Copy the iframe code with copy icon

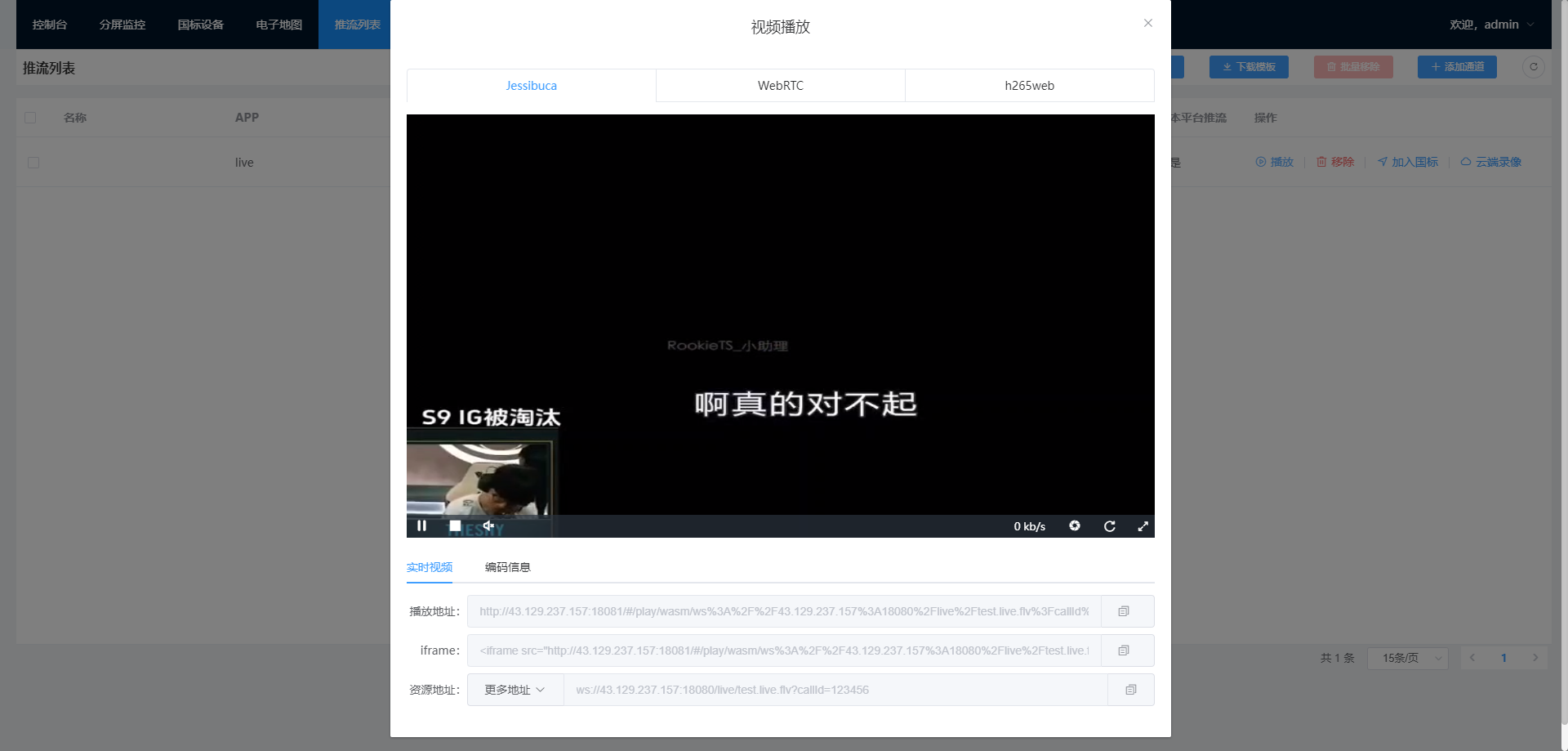(1124, 650)
